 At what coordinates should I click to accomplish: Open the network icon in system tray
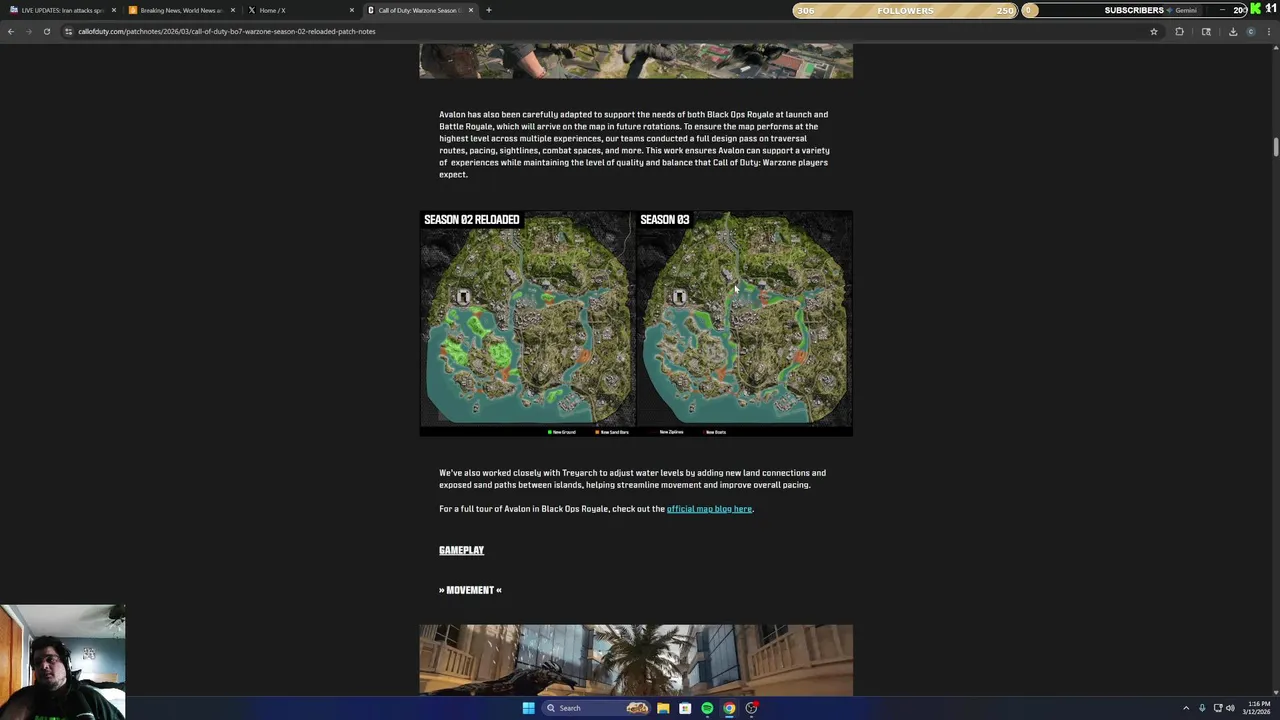1218,708
